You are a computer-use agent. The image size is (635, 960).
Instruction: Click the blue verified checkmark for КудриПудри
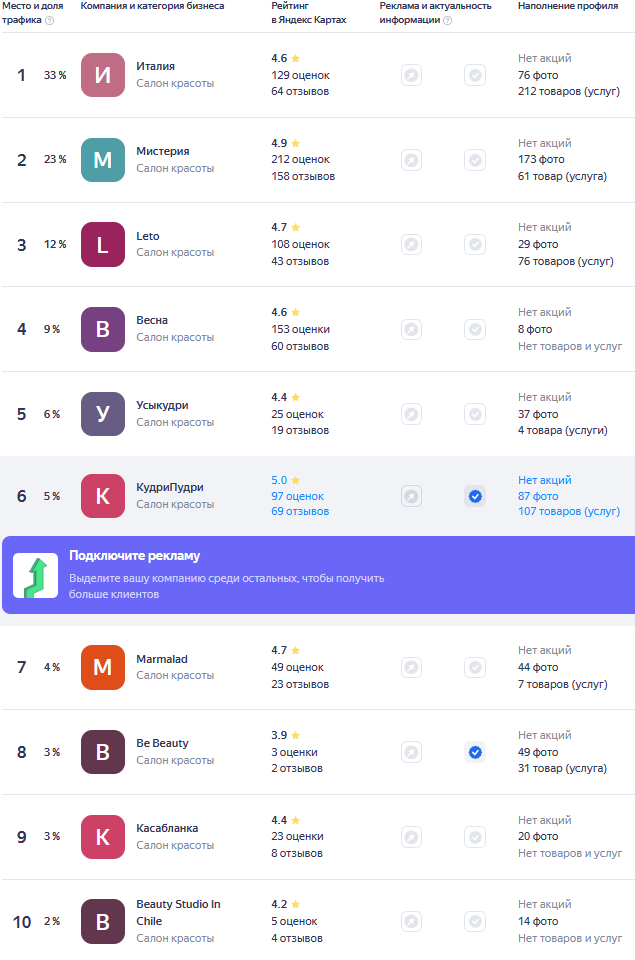coord(475,496)
